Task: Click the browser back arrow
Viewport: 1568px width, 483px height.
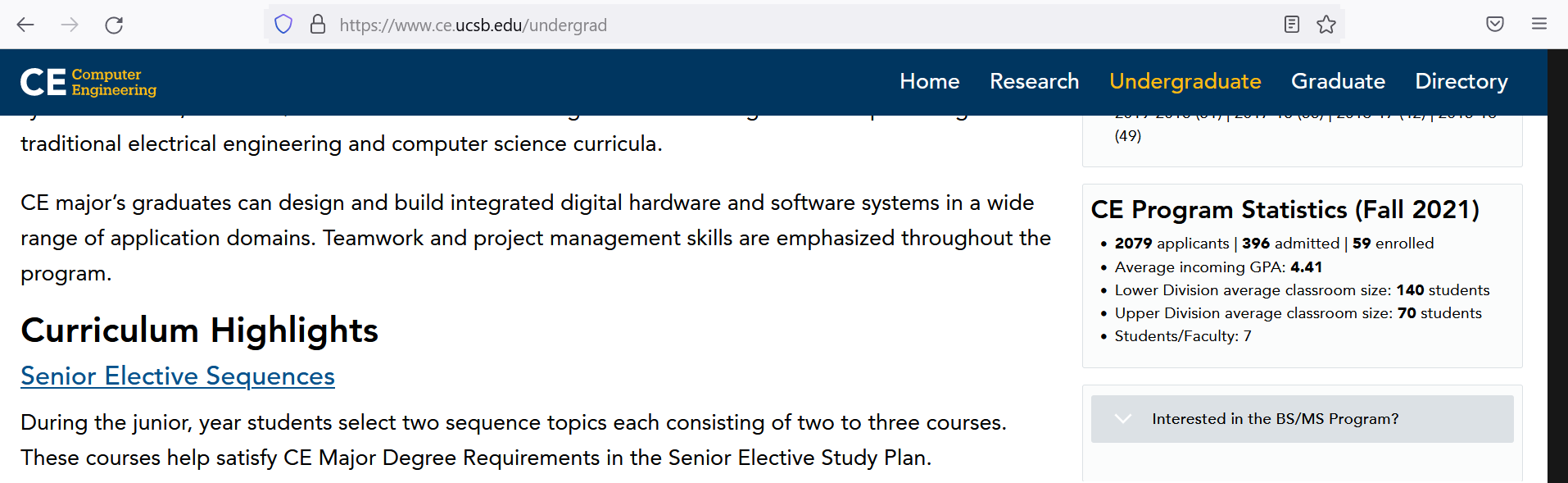Action: click(25, 25)
